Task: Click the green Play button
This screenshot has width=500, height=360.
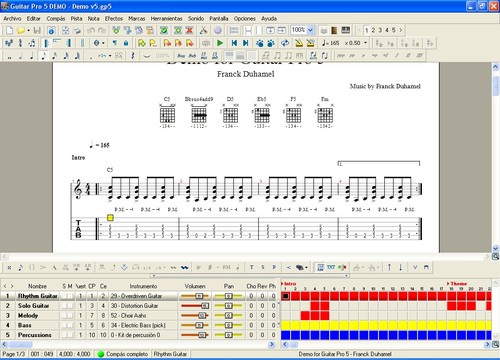Action: (220, 43)
